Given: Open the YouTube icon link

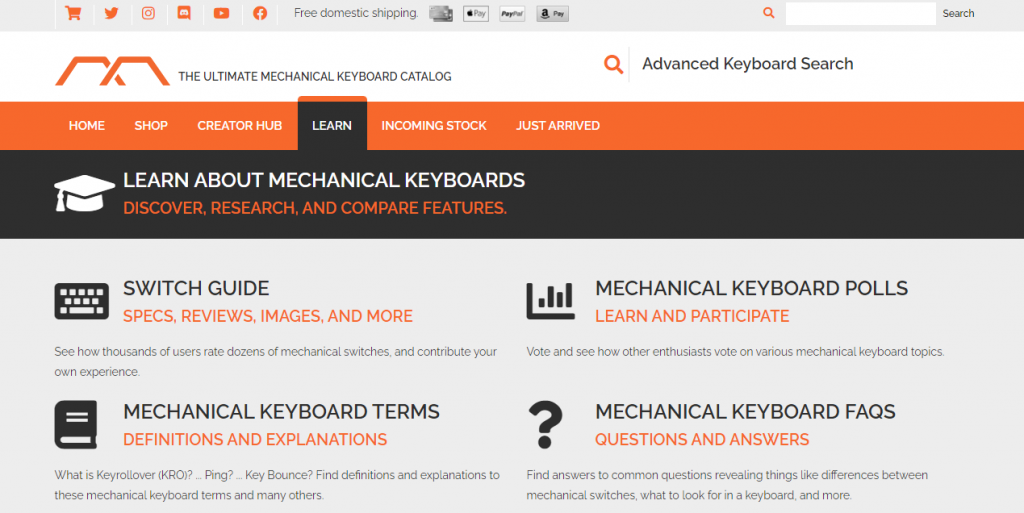Looking at the screenshot, I should tap(221, 13).
